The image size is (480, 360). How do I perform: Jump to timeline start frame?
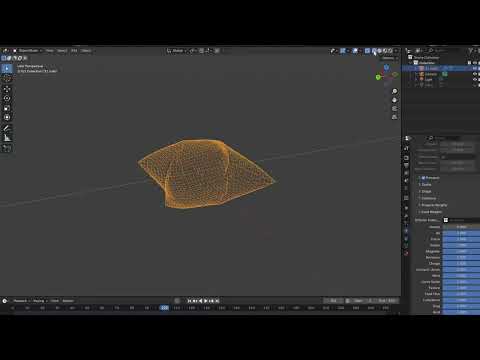click(189, 301)
